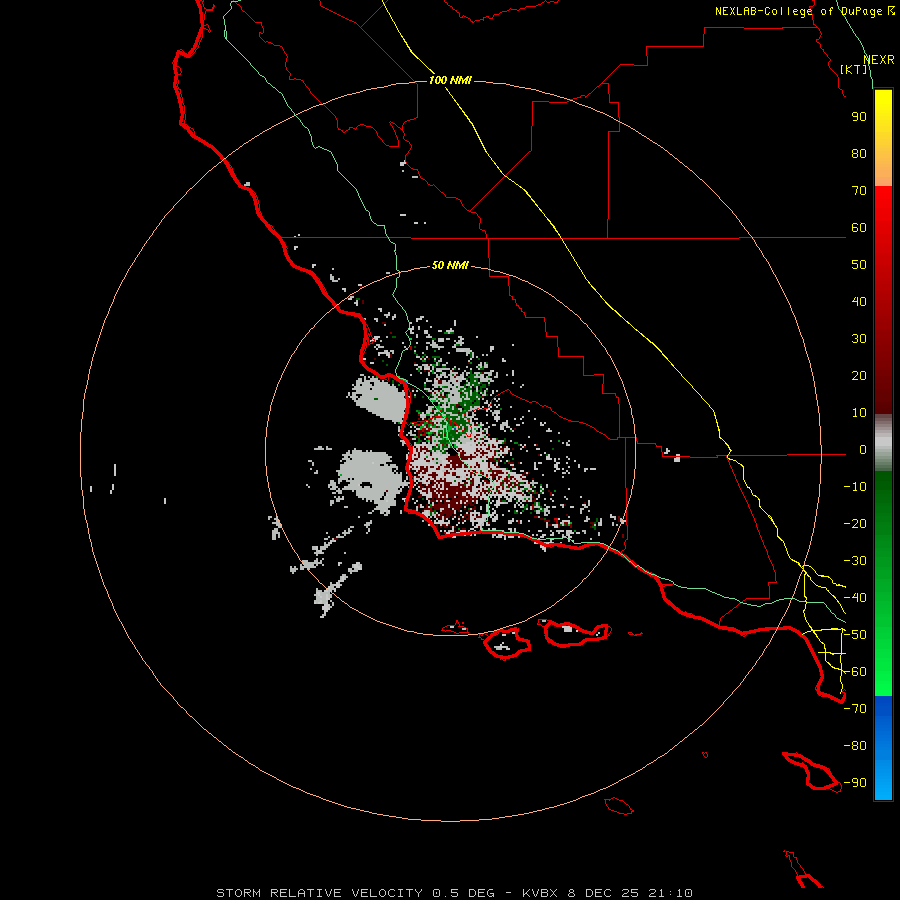Image resolution: width=900 pixels, height=900 pixels.
Task: Click the 70 value on the velocity scale
Action: tap(859, 191)
